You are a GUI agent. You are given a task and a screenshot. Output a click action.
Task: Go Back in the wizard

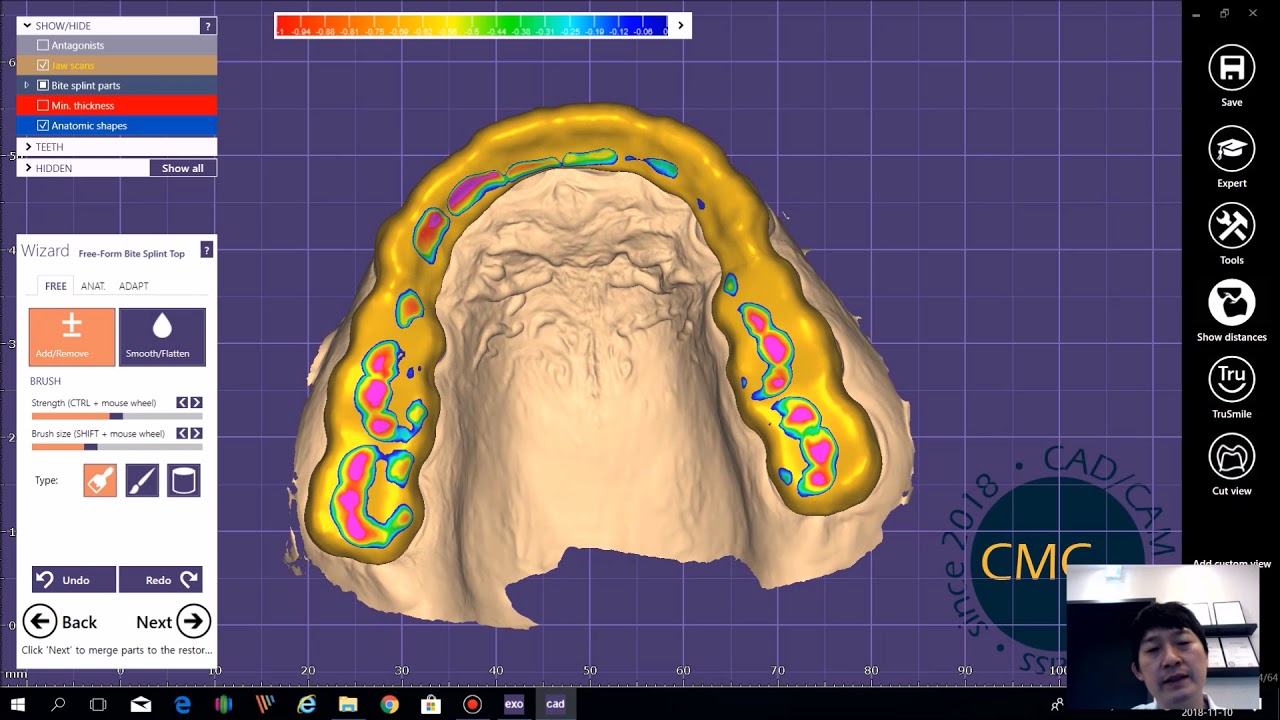coord(61,622)
